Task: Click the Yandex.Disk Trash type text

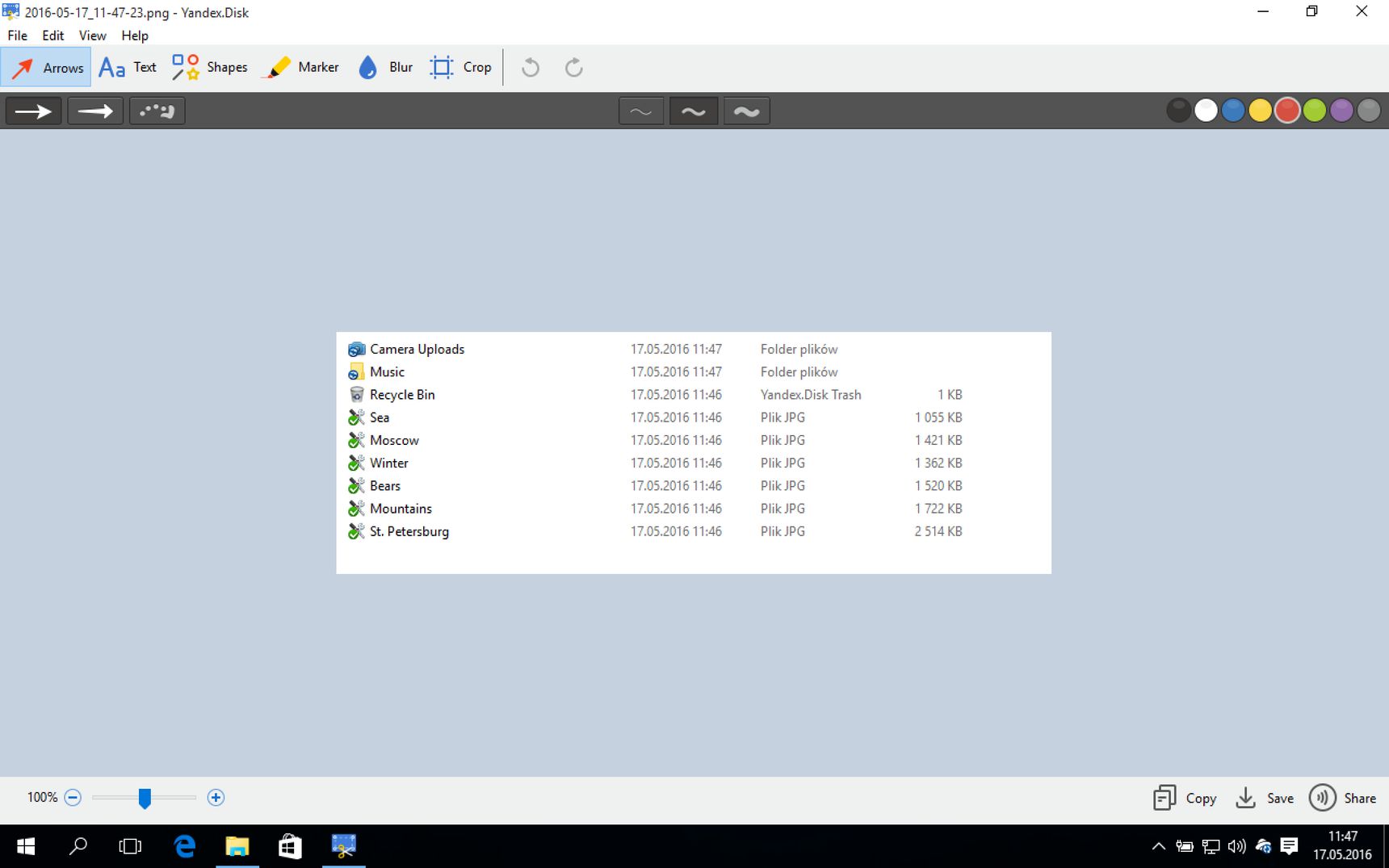Action: pyautogui.click(x=811, y=395)
